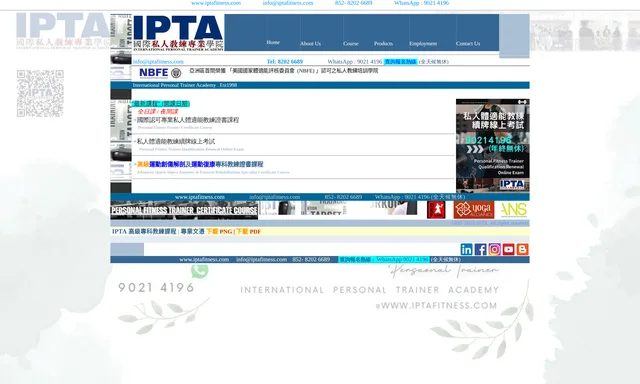Viewport: 640px width, 384px height.
Task: Open the Home menu item
Action: coord(273,42)
